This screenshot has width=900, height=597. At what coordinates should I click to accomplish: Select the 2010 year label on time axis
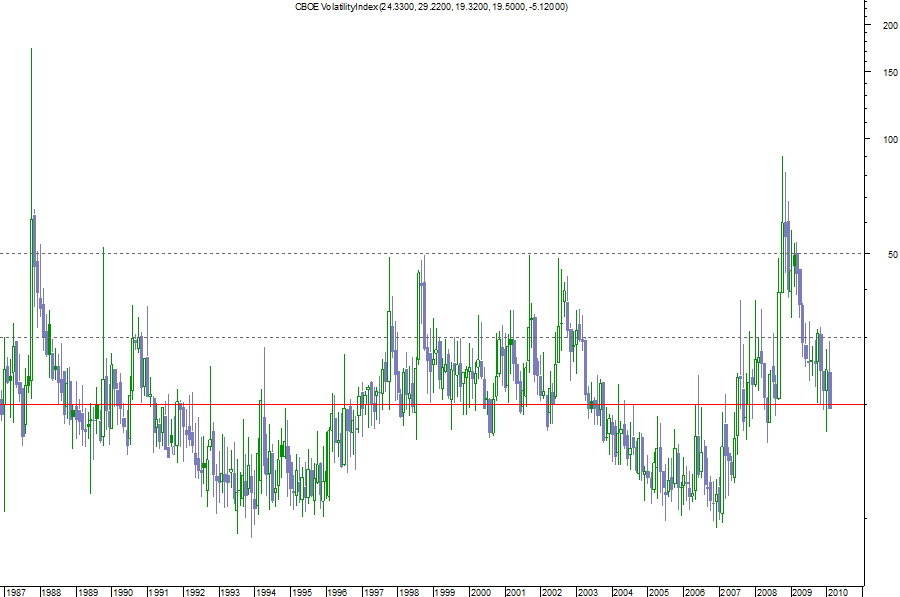coord(838,592)
